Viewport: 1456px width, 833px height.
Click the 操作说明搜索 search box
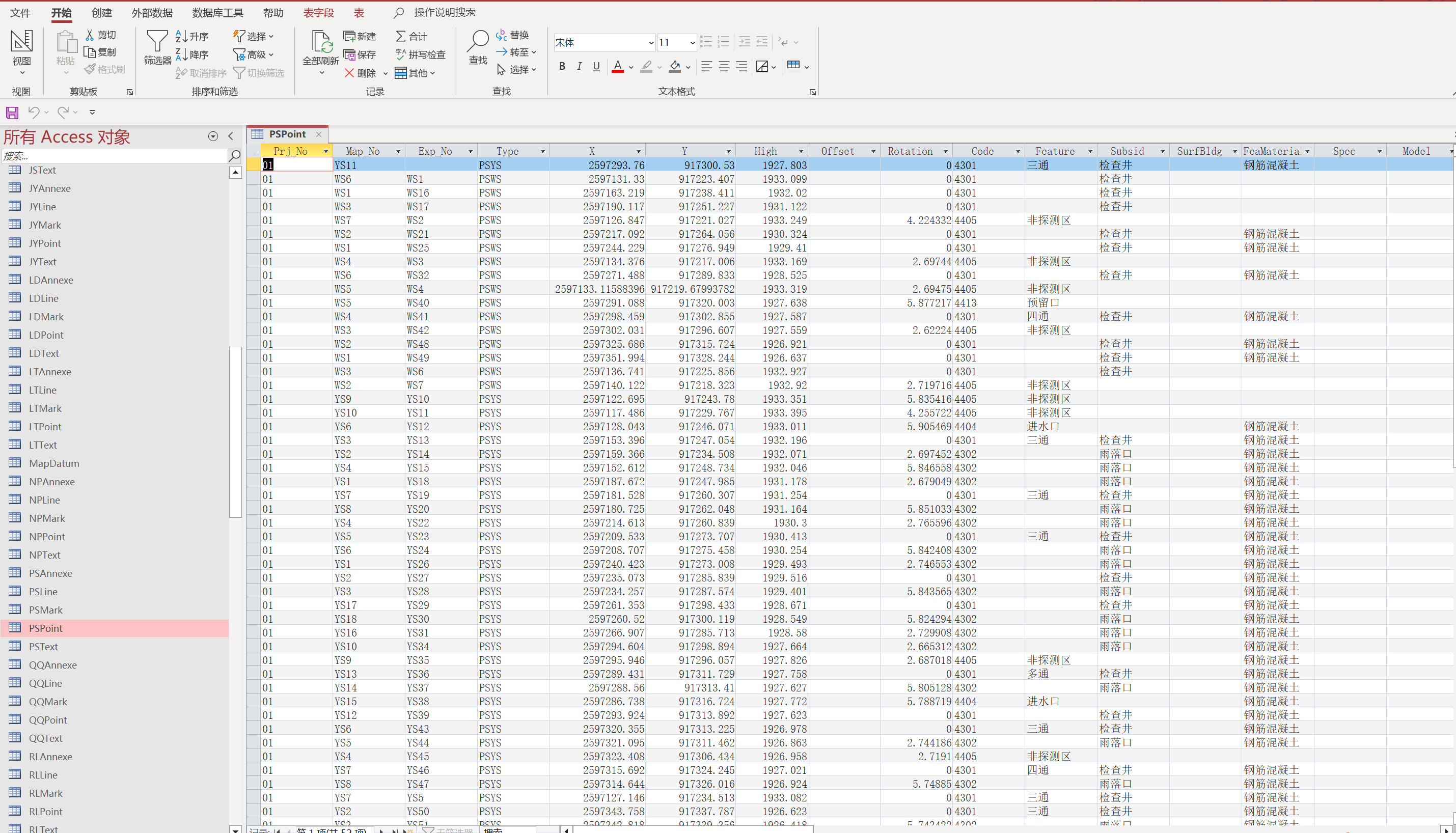pyautogui.click(x=445, y=13)
